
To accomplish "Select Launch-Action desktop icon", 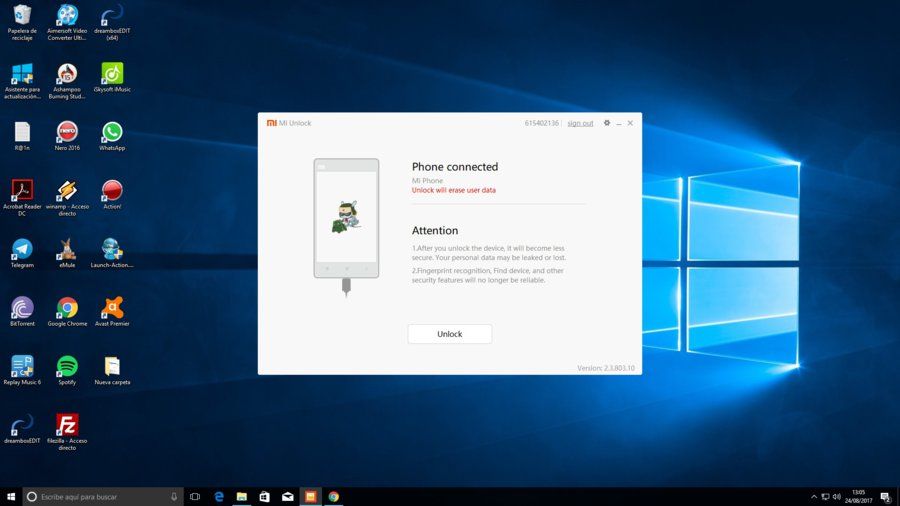I will (112, 253).
